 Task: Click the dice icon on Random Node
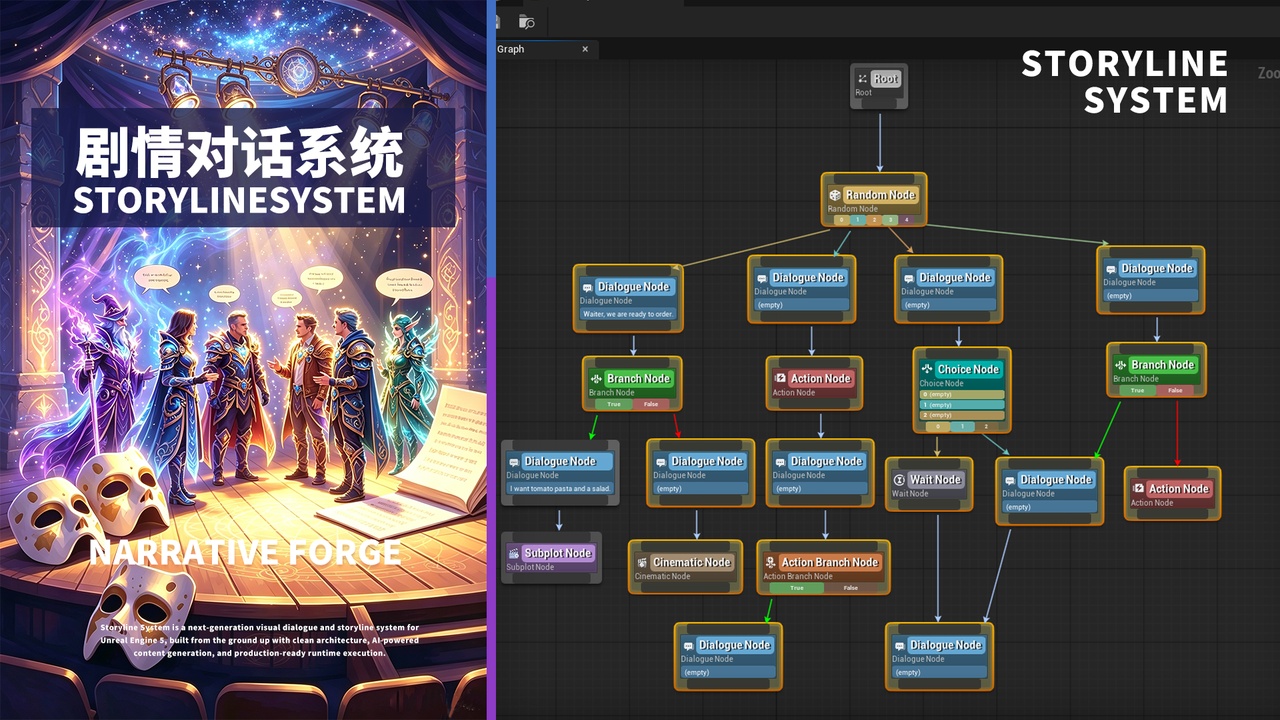835,195
